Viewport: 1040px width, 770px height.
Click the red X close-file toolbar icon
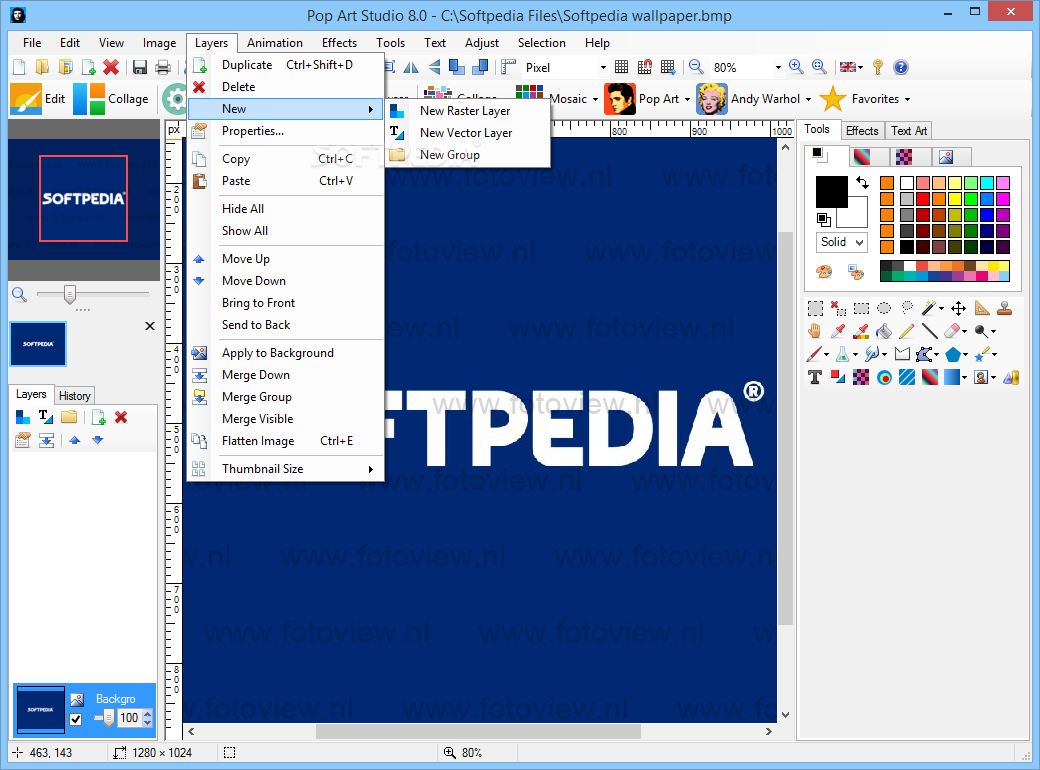(x=111, y=67)
